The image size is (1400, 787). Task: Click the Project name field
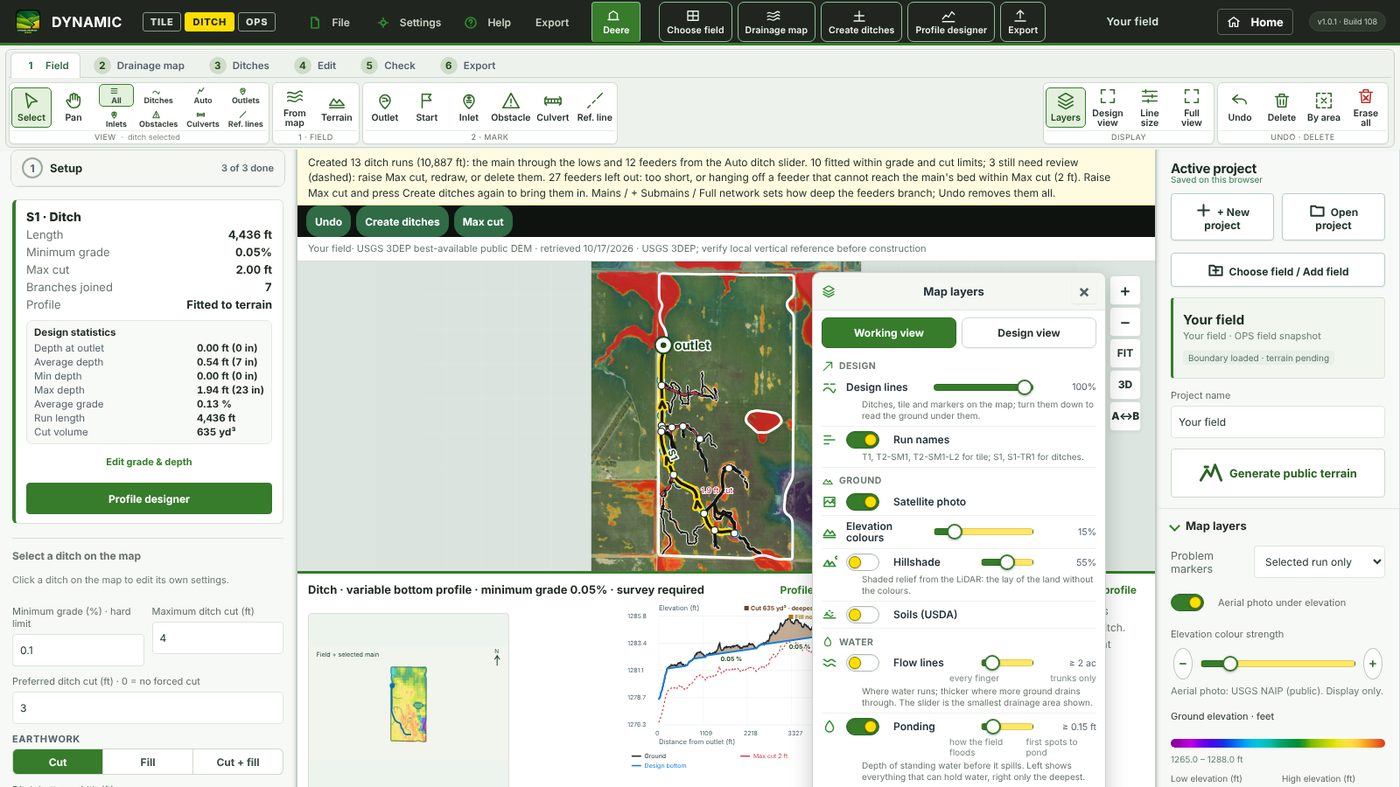pos(1278,422)
